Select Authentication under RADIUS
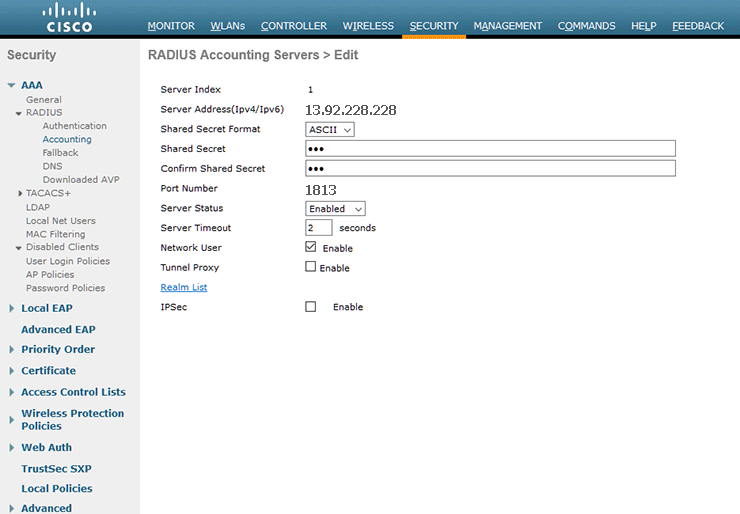Viewport: 740px width, 514px height. (x=74, y=126)
